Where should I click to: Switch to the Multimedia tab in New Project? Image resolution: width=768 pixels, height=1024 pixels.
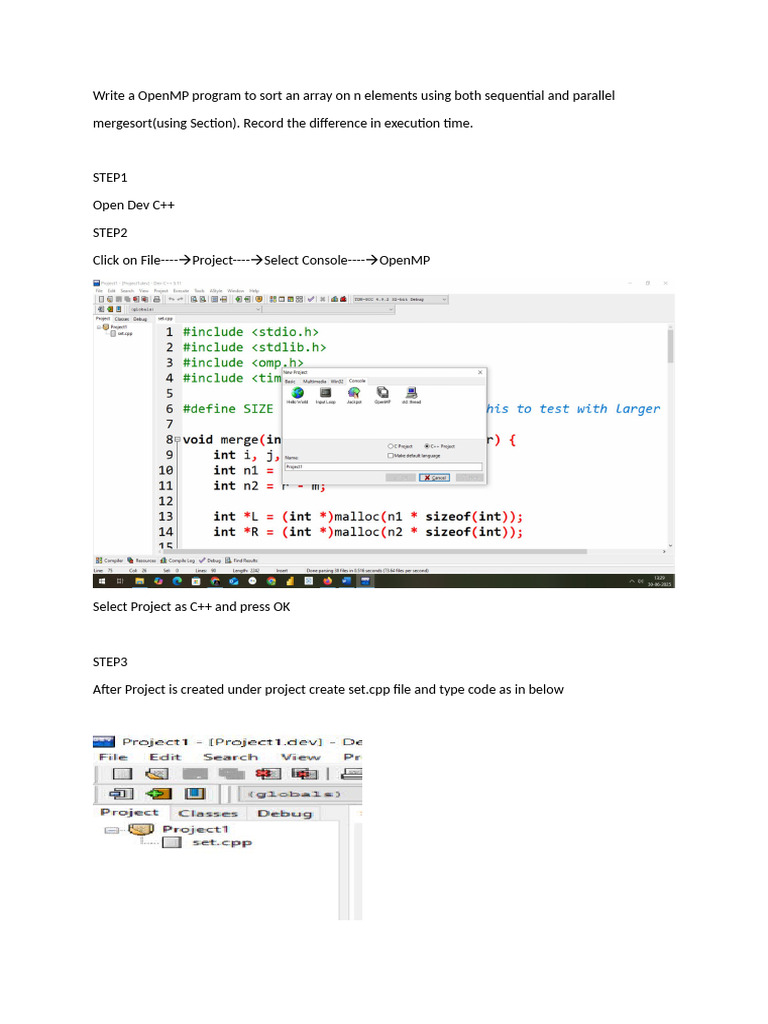click(x=314, y=381)
